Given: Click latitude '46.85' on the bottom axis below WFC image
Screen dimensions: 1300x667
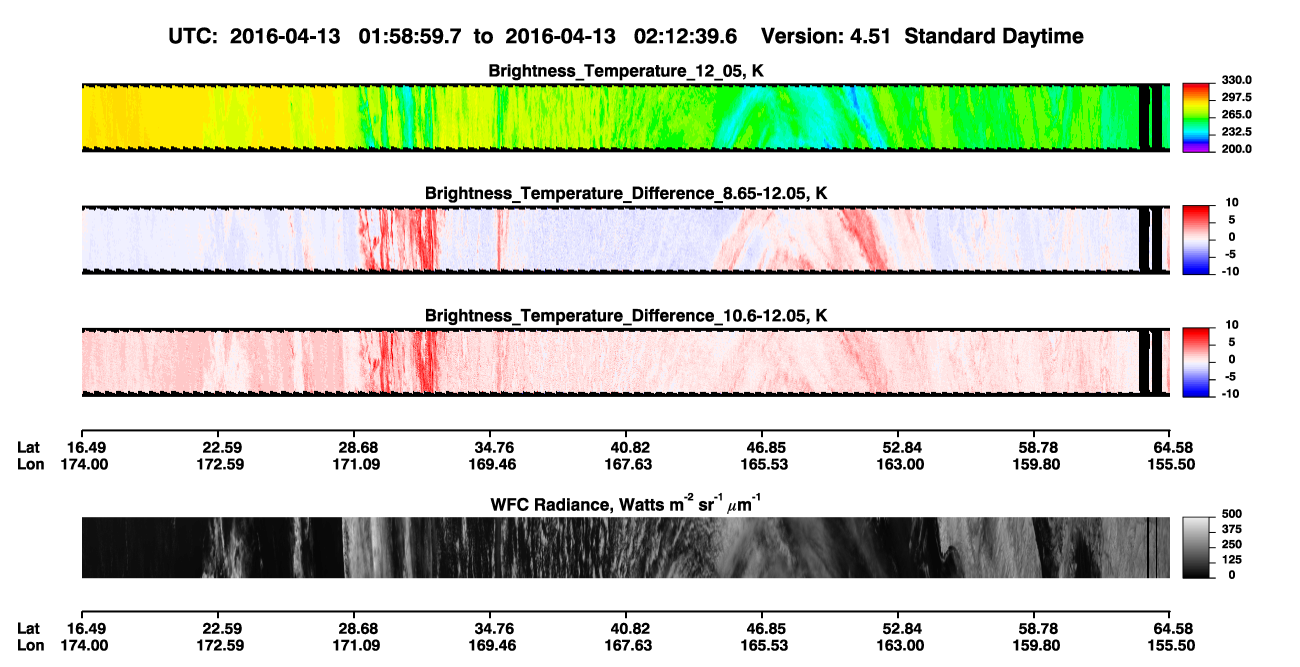Looking at the screenshot, I should 762,628.
